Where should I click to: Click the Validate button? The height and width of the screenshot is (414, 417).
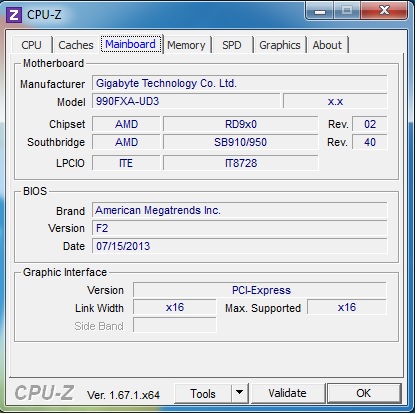point(287,394)
